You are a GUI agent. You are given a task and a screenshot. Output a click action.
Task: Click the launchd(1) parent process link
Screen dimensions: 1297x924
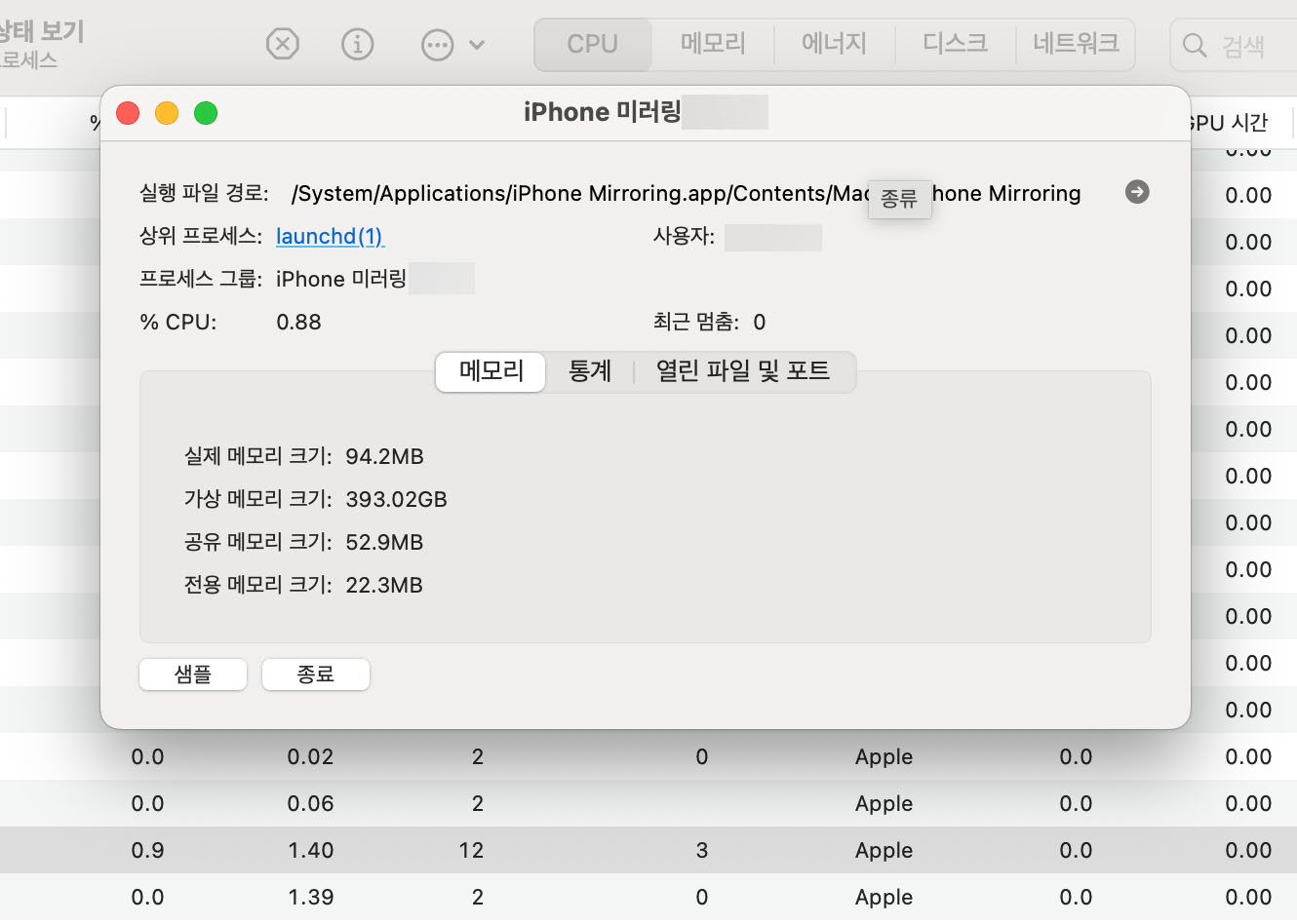click(330, 236)
